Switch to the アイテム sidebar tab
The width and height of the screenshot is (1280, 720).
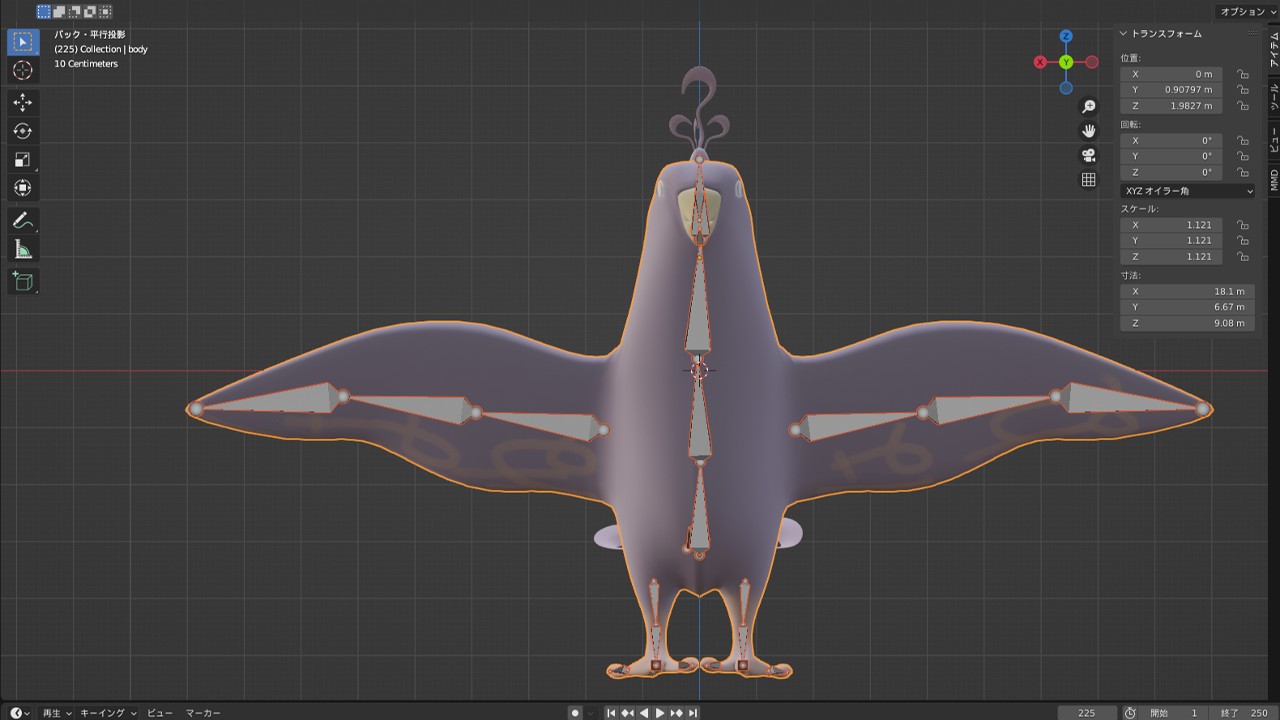(x=1274, y=49)
